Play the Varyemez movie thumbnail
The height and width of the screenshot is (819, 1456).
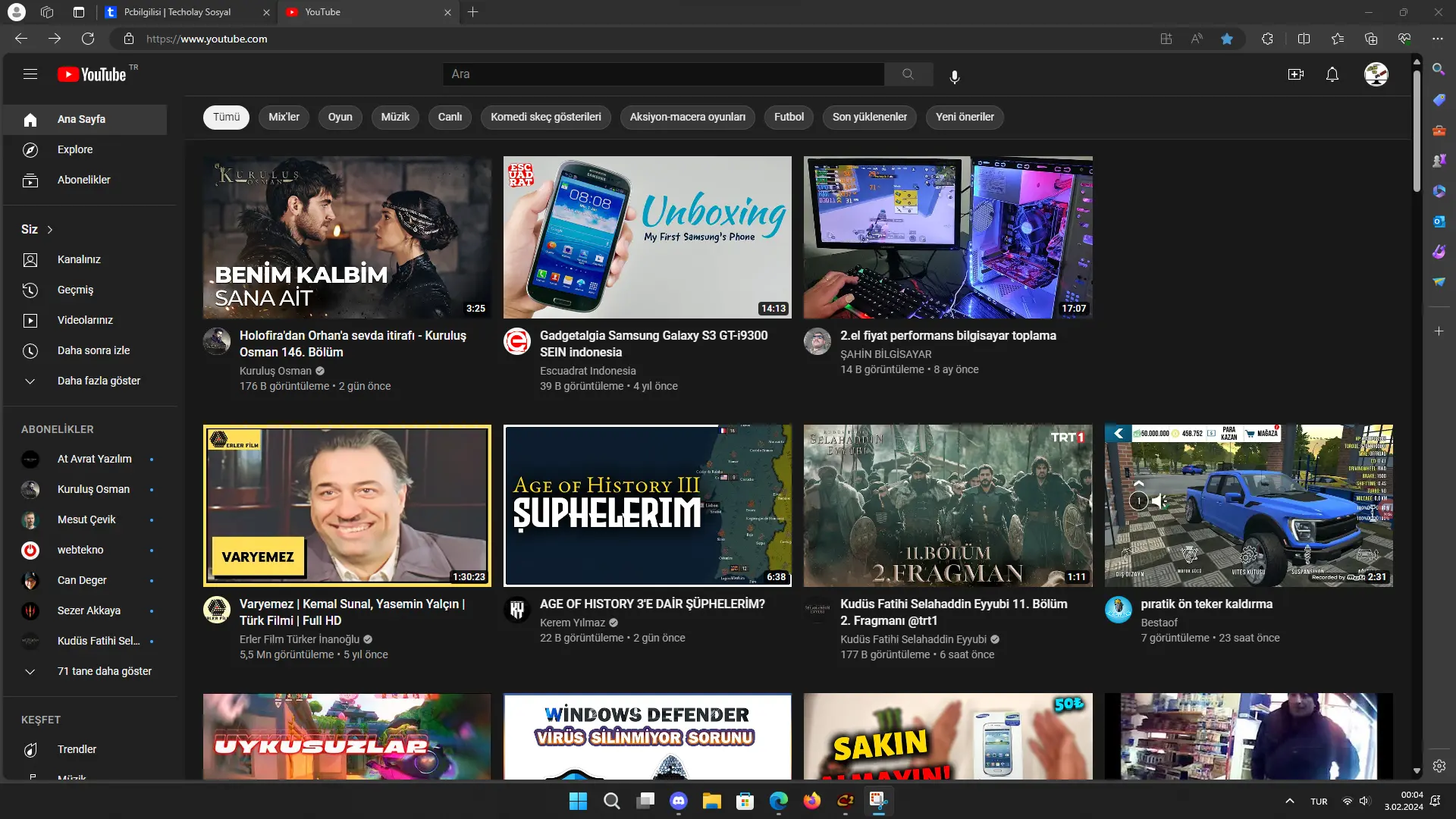tap(347, 506)
